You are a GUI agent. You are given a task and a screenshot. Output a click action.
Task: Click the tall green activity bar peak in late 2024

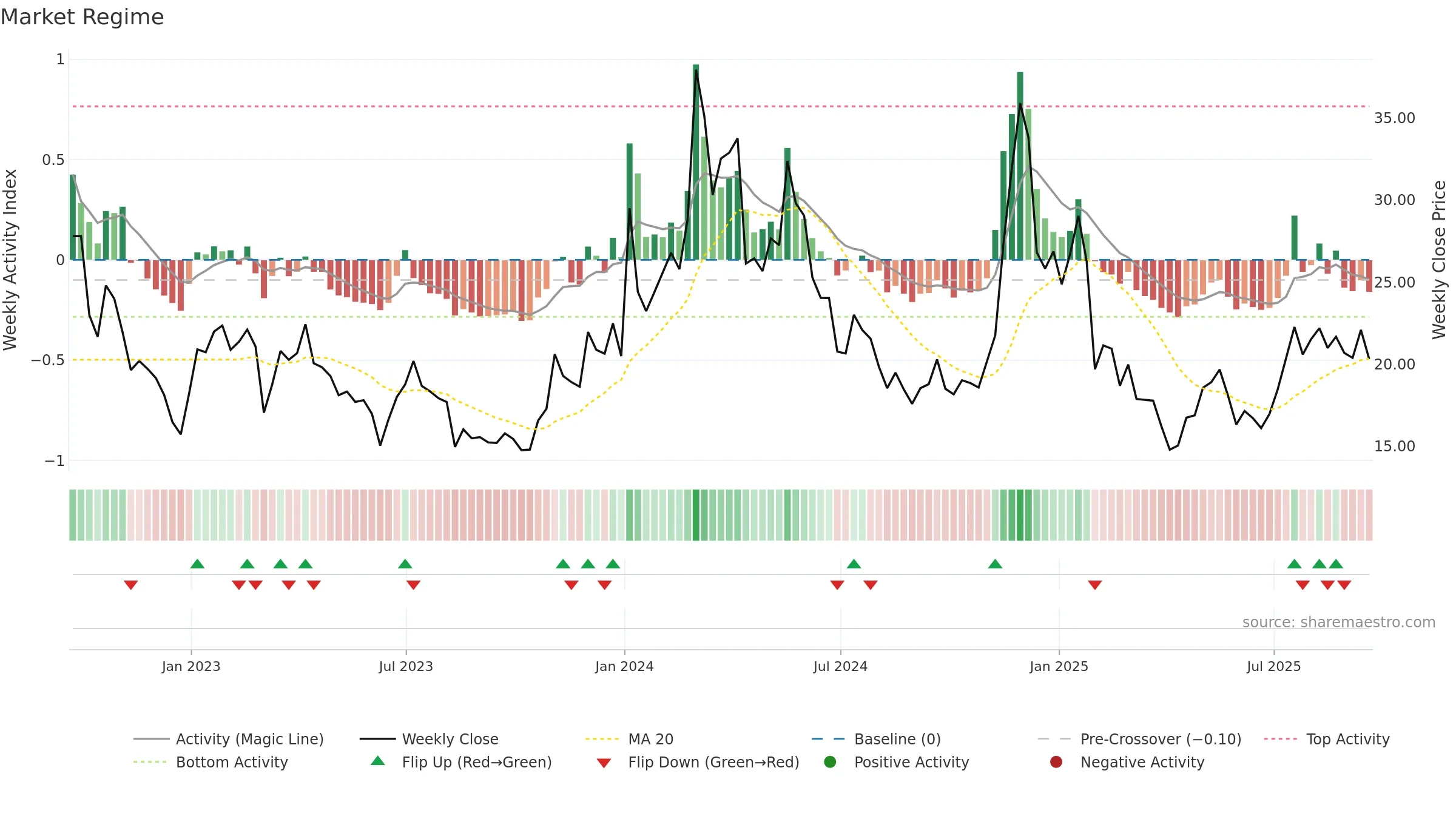click(x=1020, y=166)
